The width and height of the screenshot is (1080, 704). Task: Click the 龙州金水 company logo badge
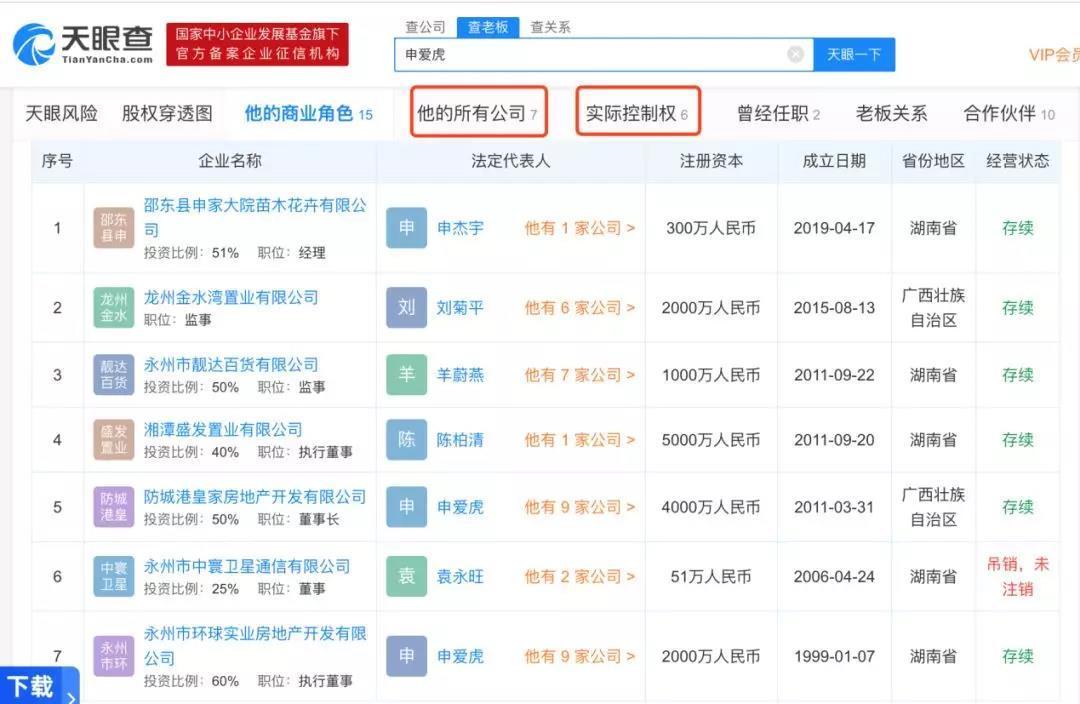113,307
